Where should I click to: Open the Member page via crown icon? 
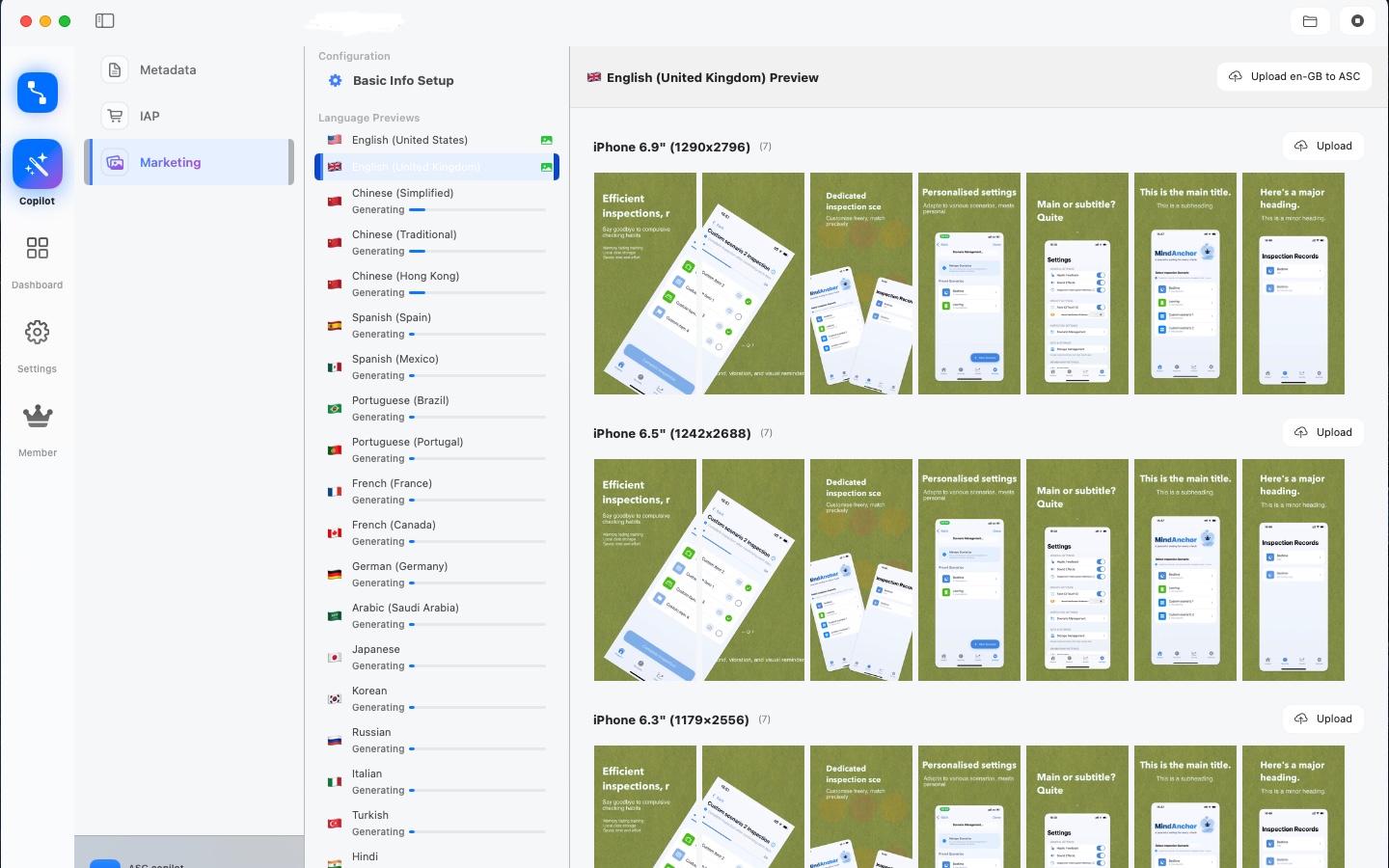click(x=37, y=422)
